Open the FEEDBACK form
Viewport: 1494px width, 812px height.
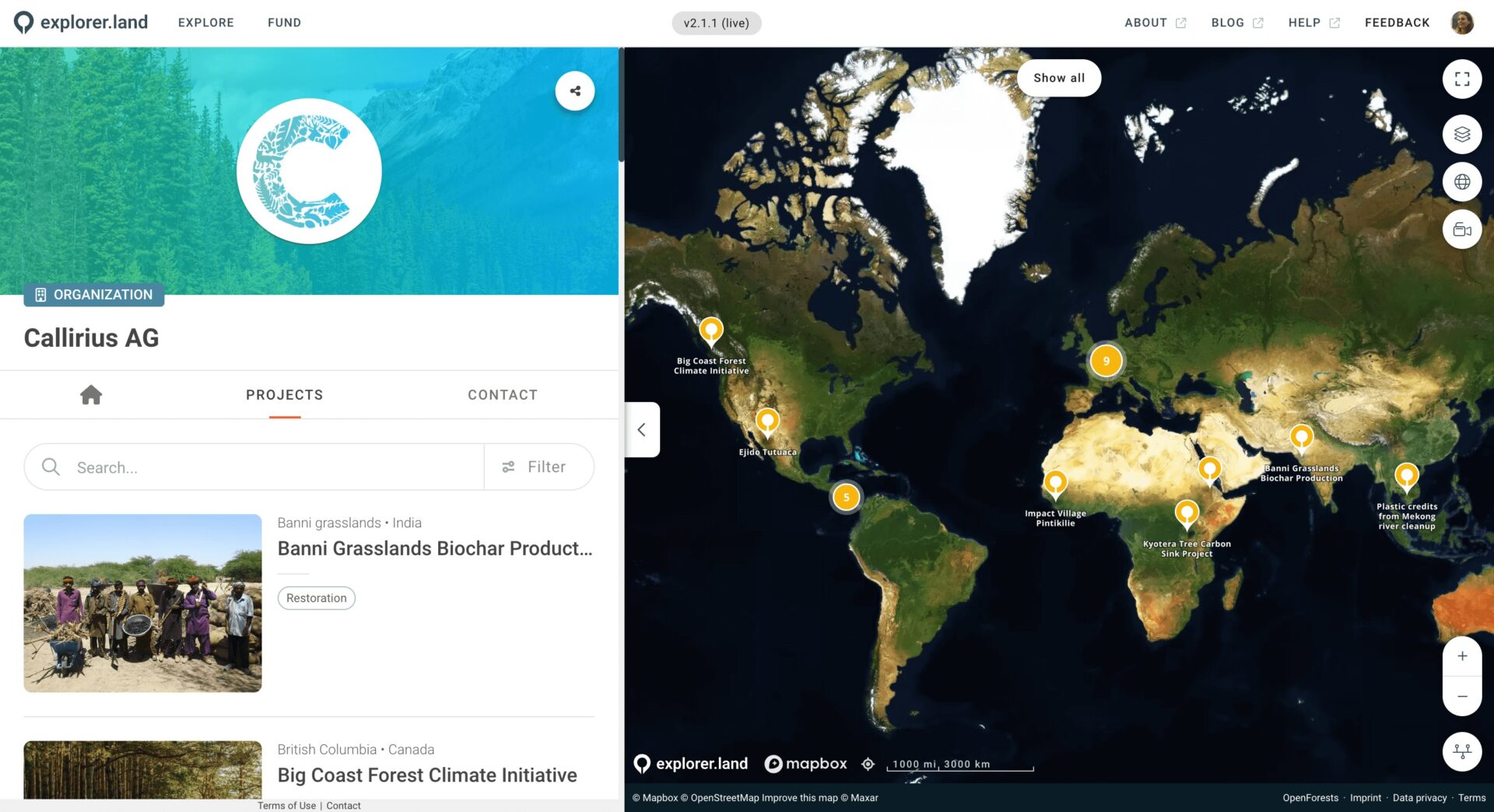(1397, 23)
